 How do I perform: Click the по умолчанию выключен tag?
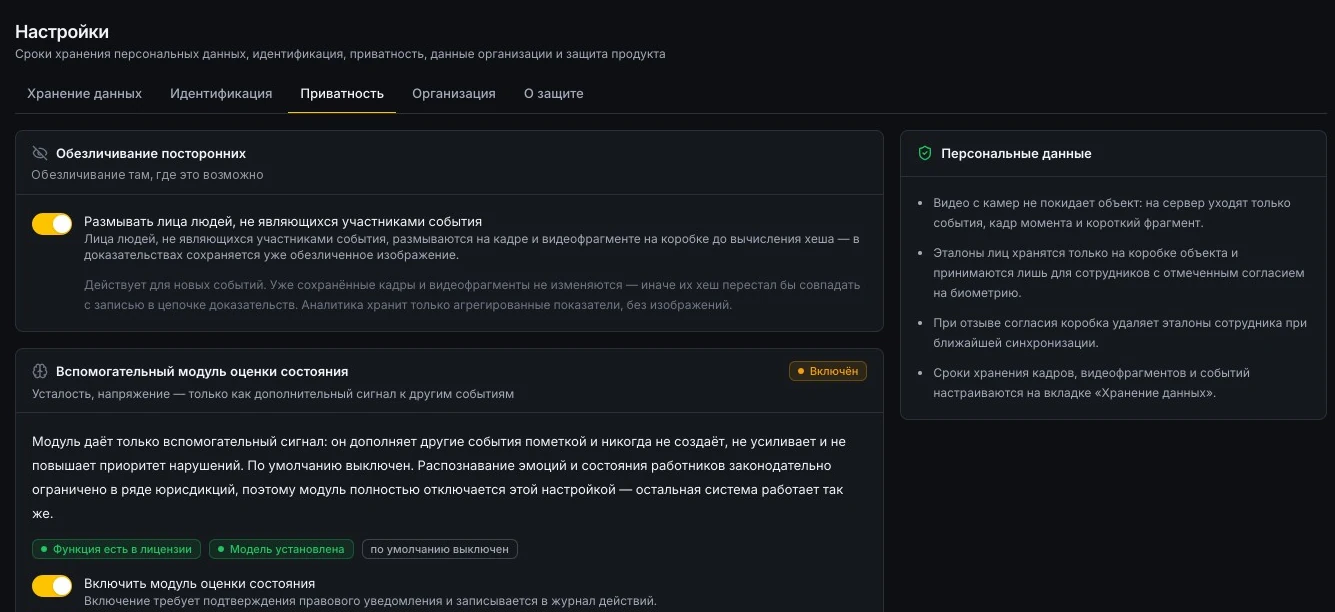pos(440,549)
